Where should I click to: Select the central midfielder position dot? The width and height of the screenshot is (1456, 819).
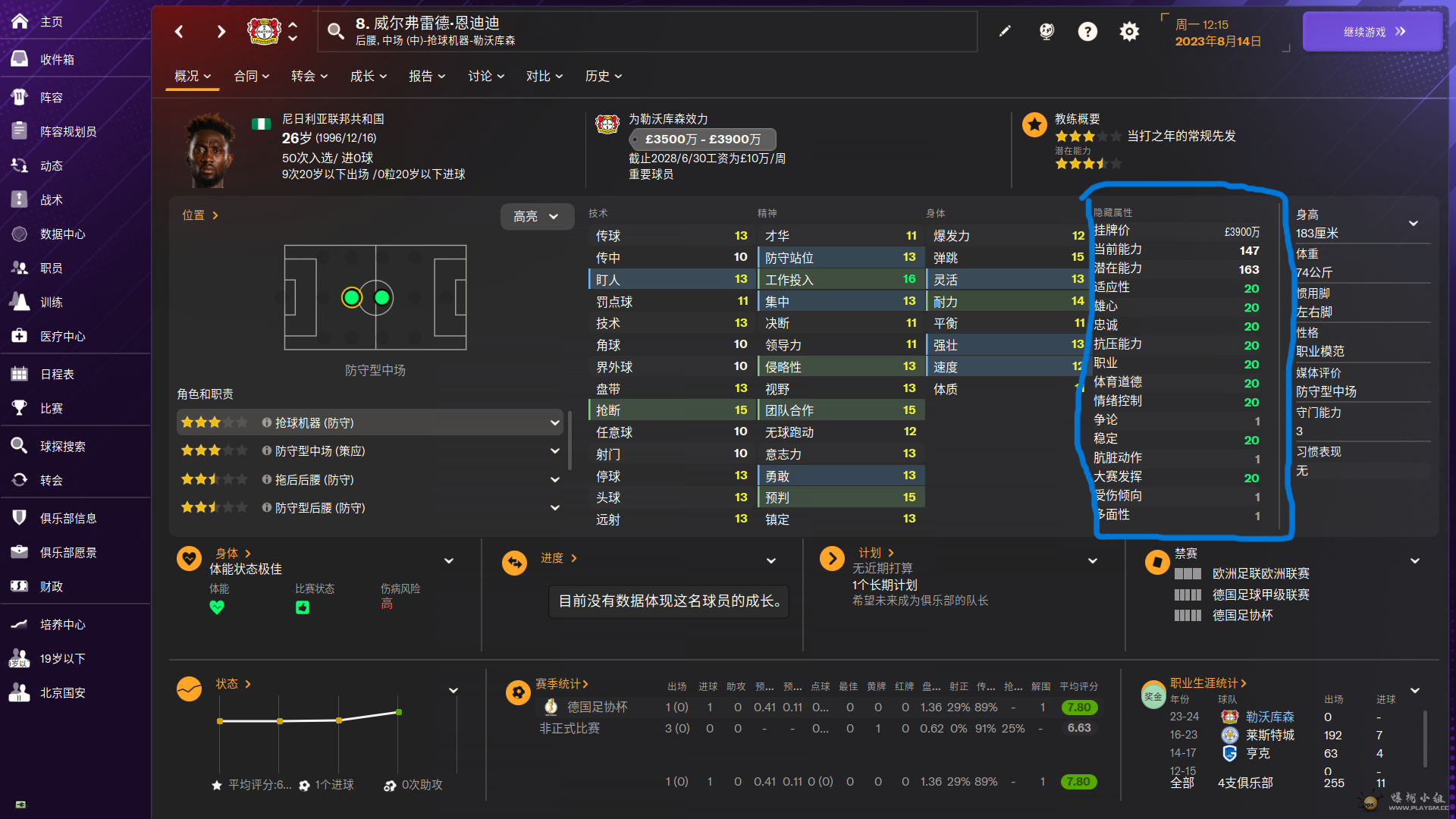tap(382, 297)
